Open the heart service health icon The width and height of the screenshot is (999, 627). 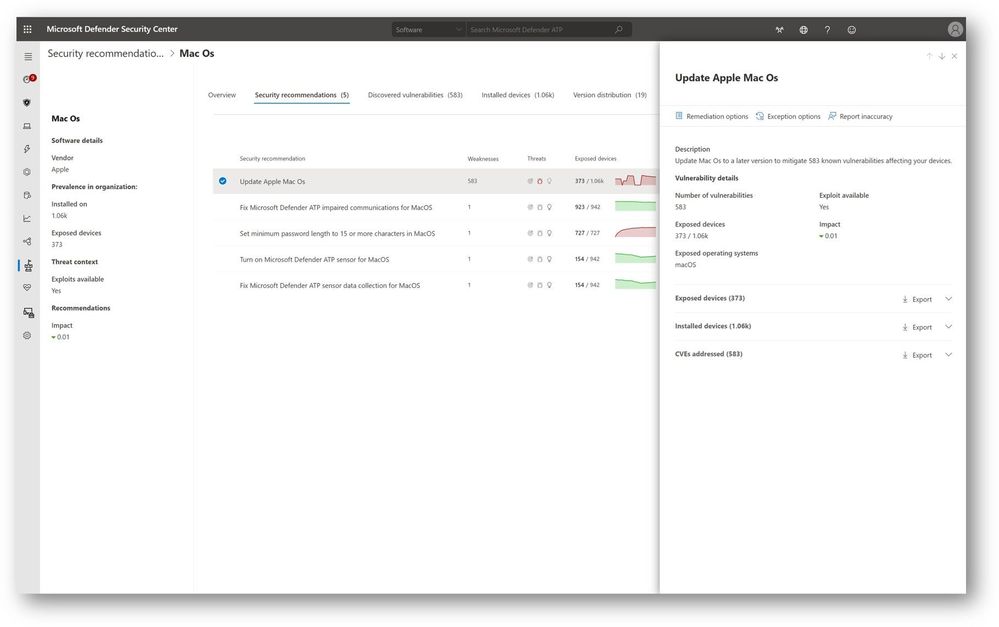(27, 287)
